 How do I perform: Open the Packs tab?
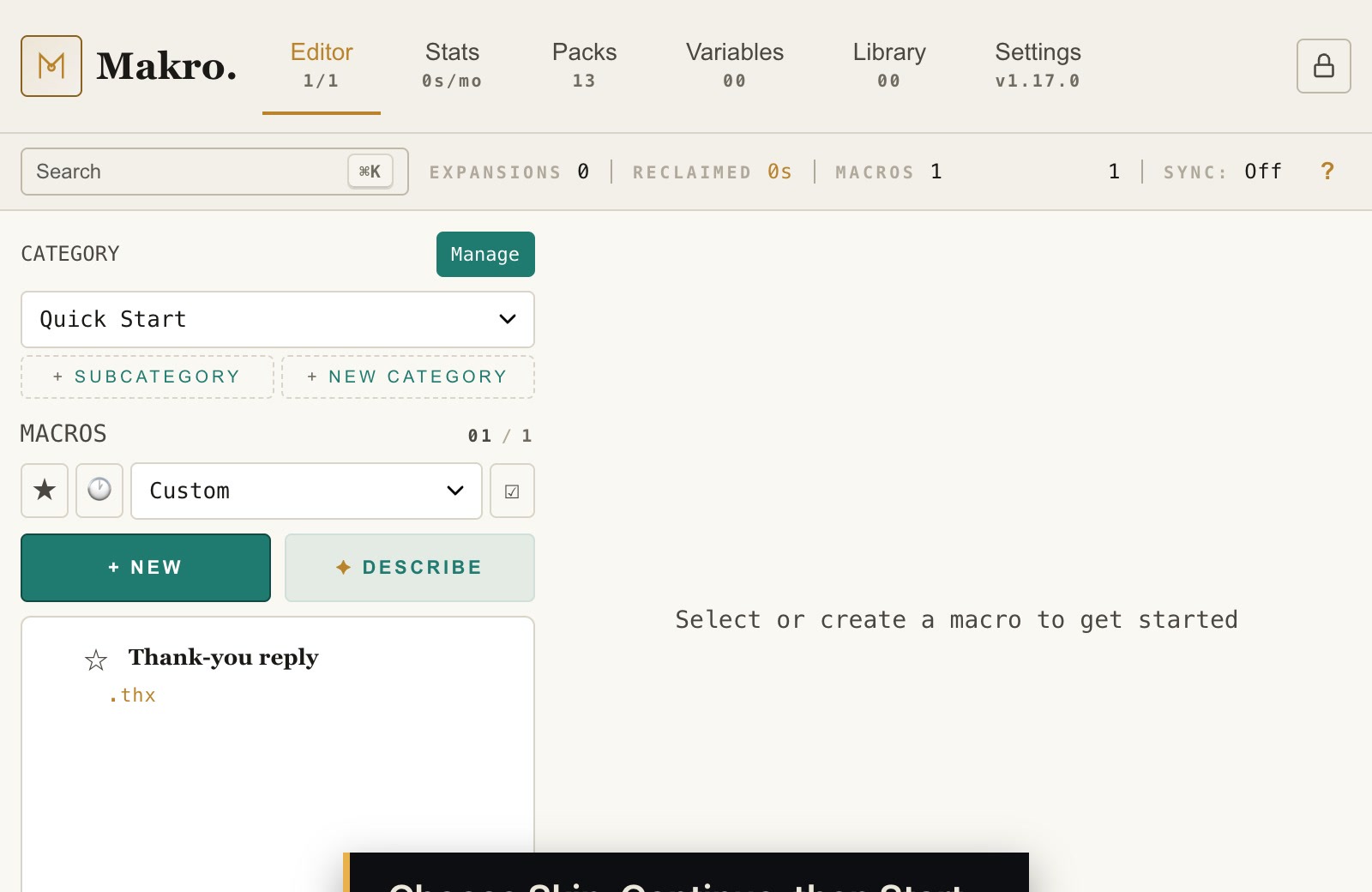pos(584,66)
